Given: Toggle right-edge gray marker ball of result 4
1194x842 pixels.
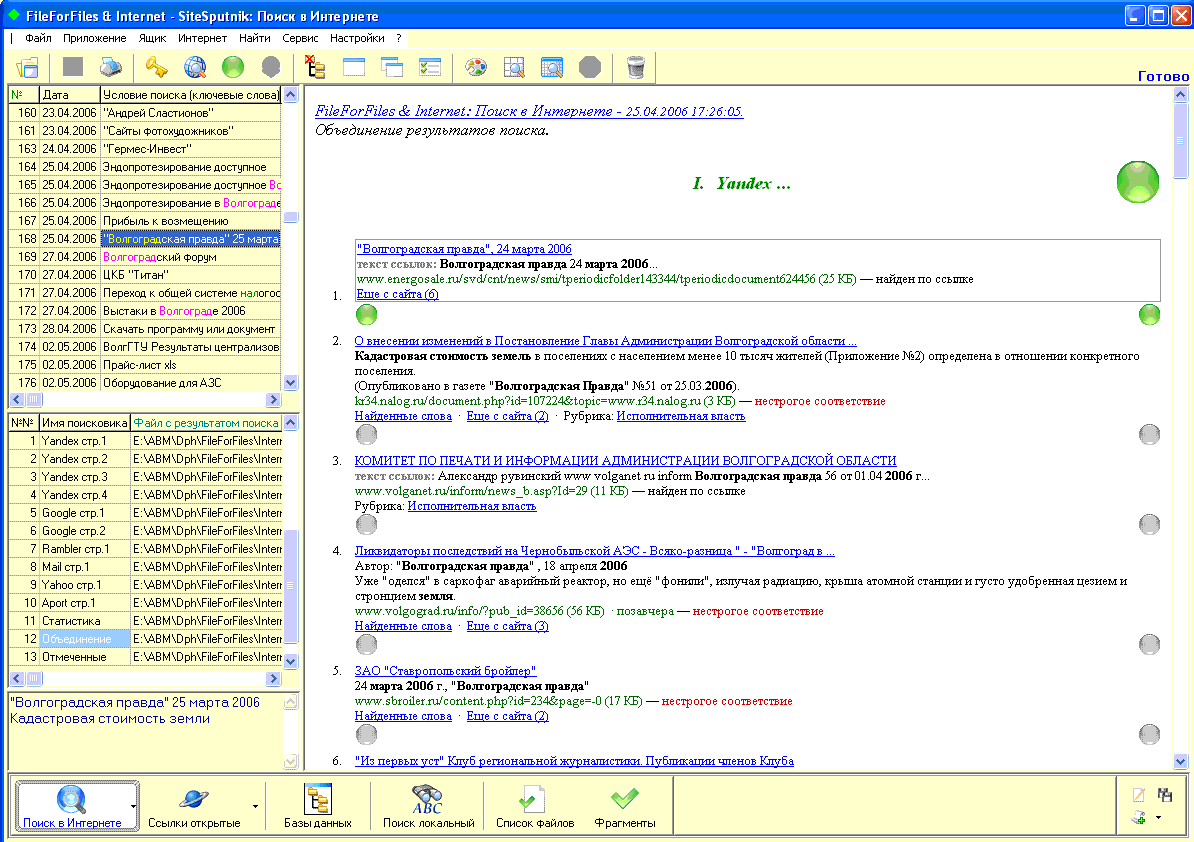Looking at the screenshot, I should [1149, 645].
